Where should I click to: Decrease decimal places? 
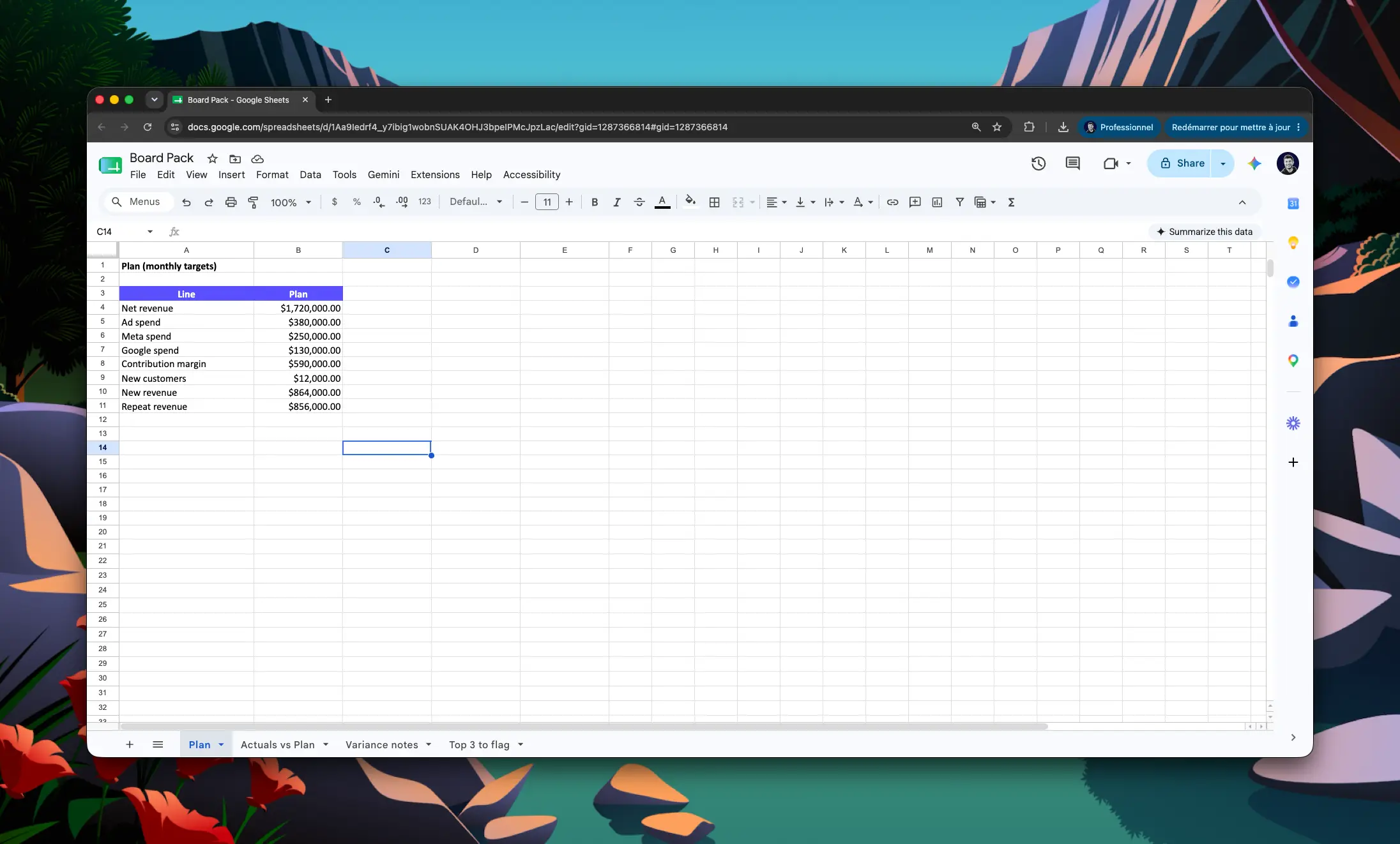click(379, 202)
